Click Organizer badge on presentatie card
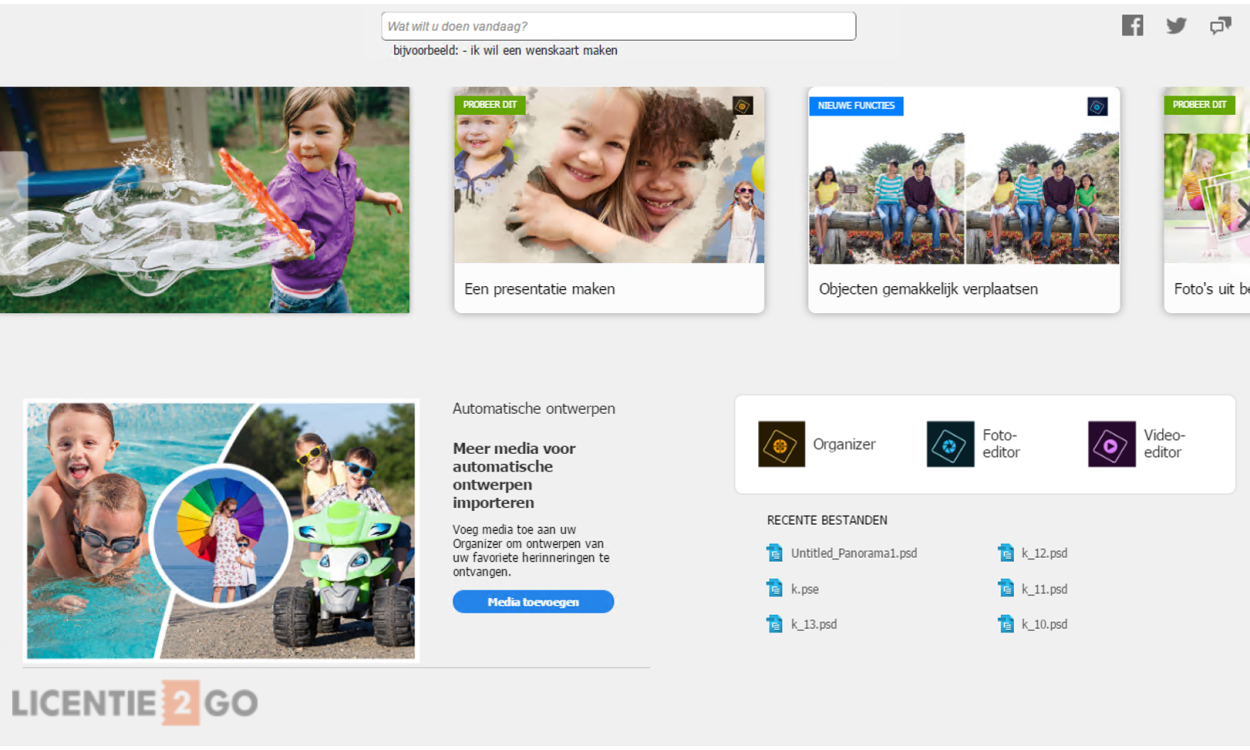The image size is (1250, 750). (742, 106)
